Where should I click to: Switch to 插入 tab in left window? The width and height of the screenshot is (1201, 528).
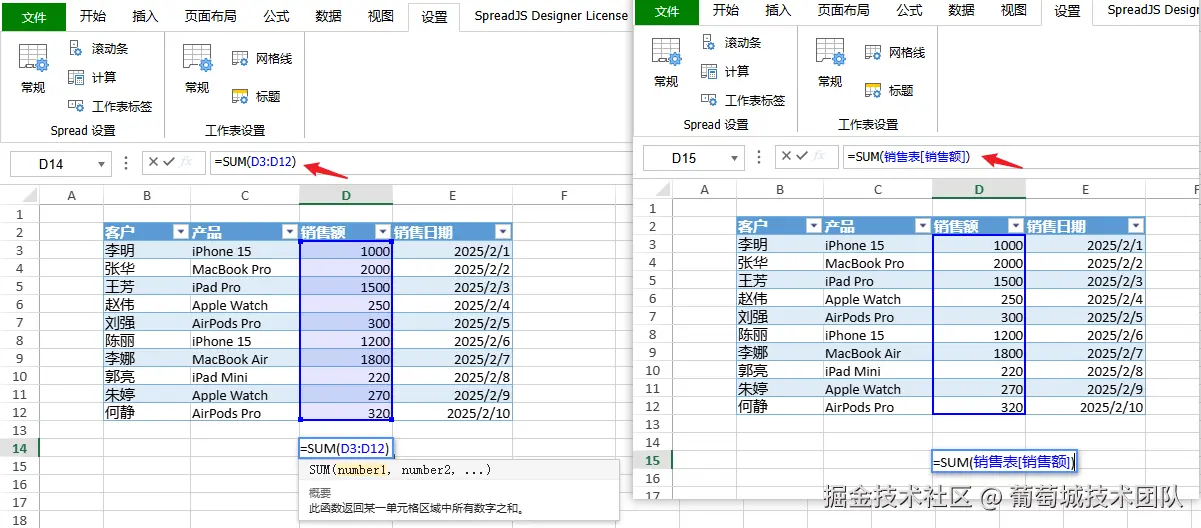click(145, 16)
